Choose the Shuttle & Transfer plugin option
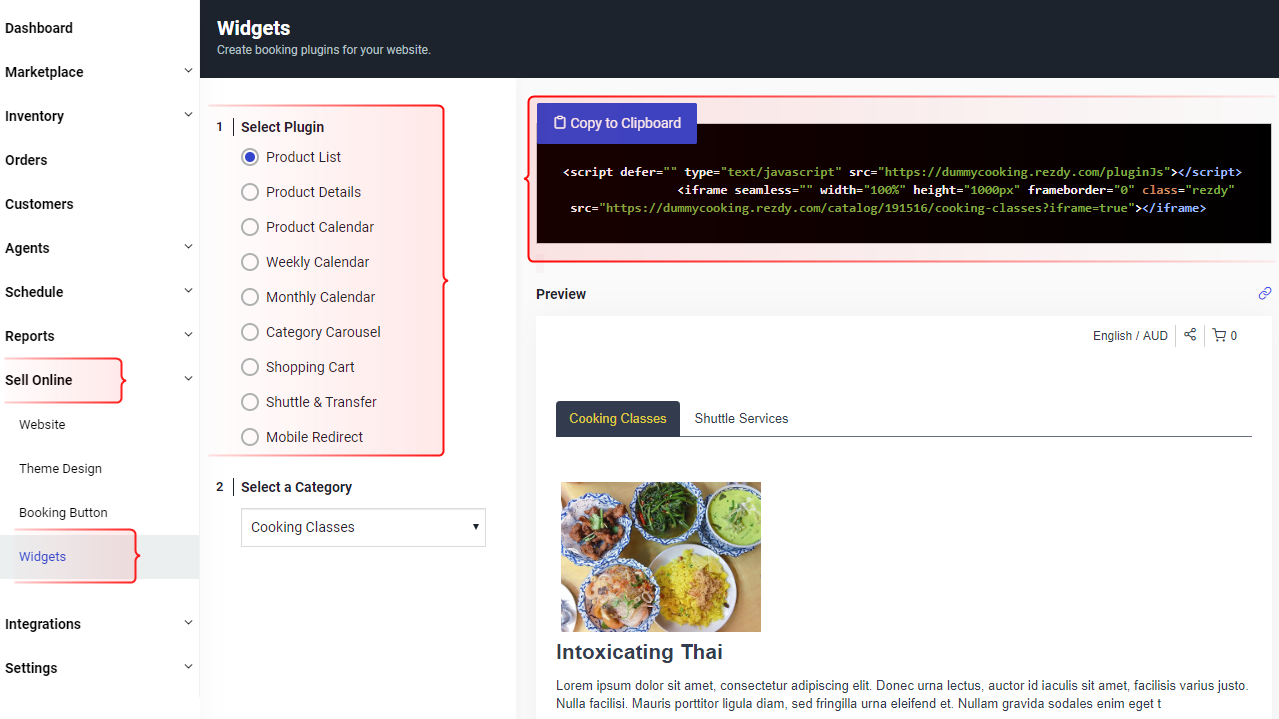1279x719 pixels. pyautogui.click(x=250, y=402)
